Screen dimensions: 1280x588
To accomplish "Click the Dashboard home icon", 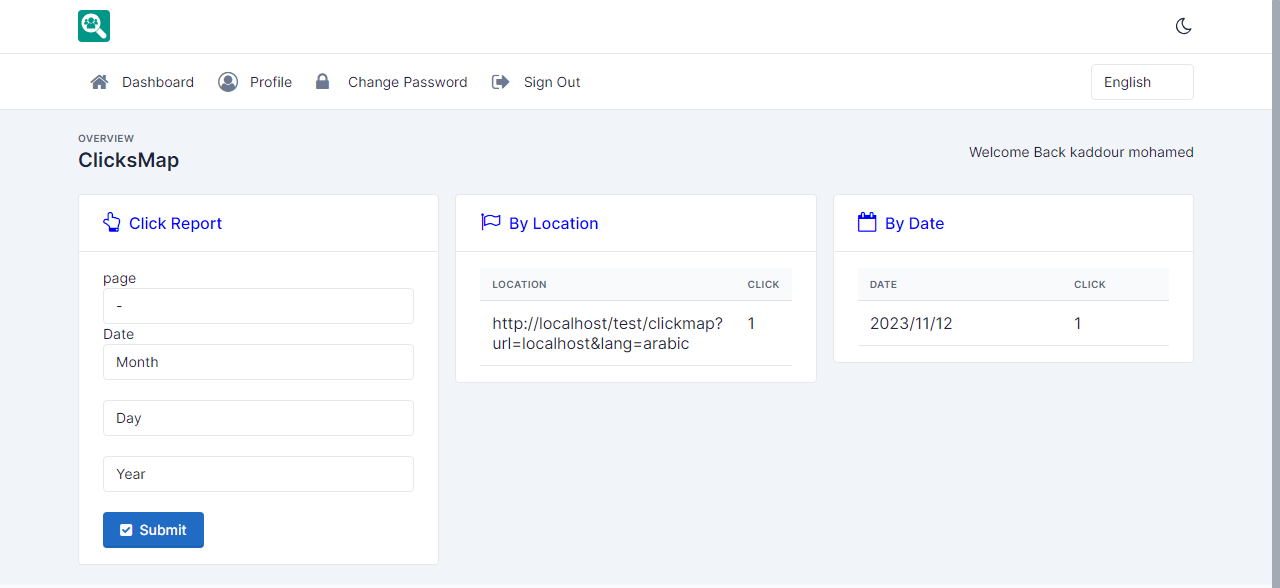I will coord(99,82).
